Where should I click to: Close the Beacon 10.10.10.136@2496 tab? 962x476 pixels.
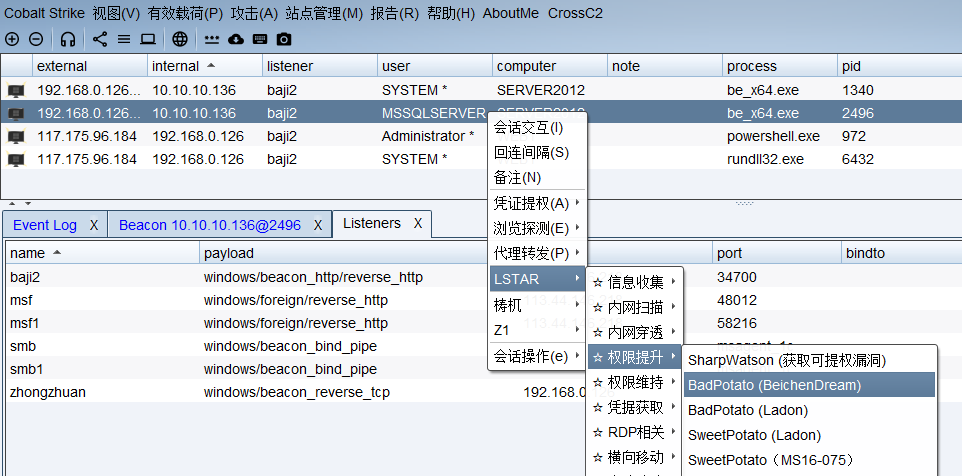[x=318, y=225]
